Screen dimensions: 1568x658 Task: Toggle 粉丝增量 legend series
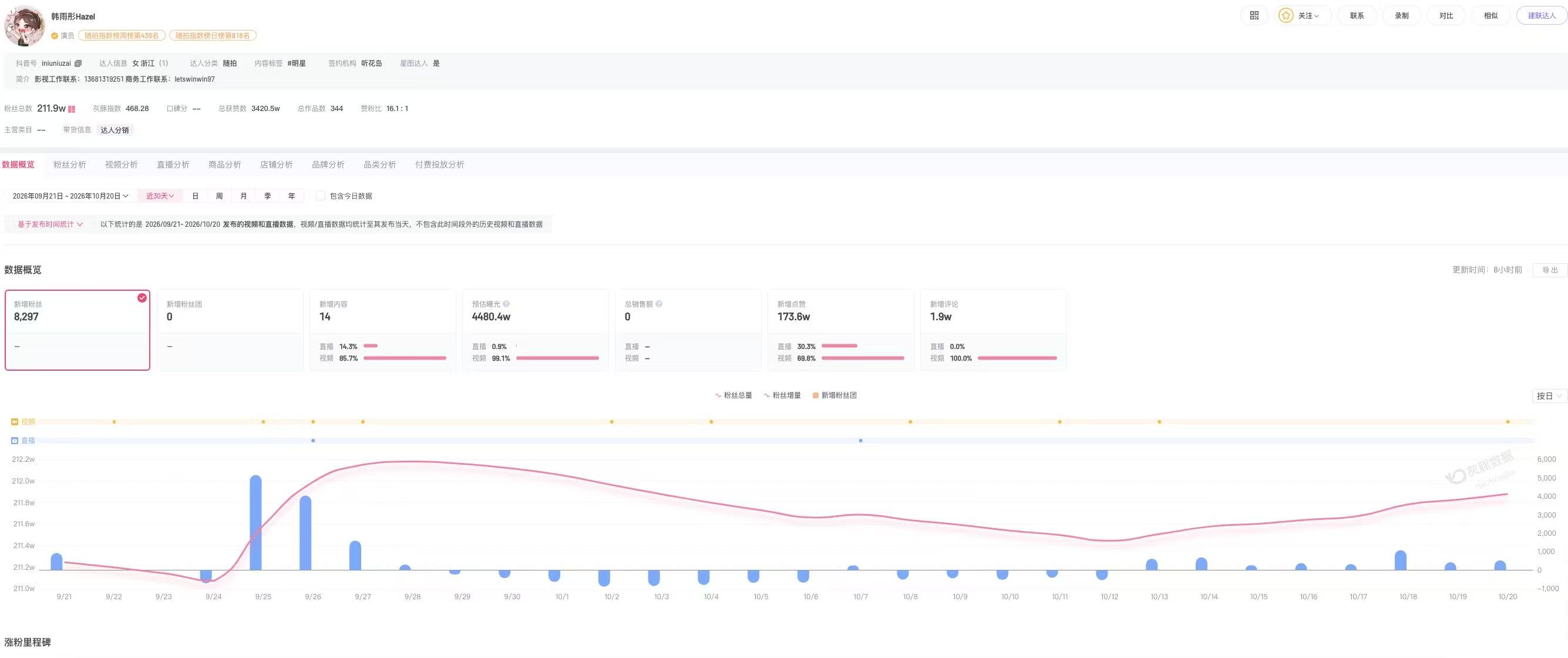click(x=782, y=395)
